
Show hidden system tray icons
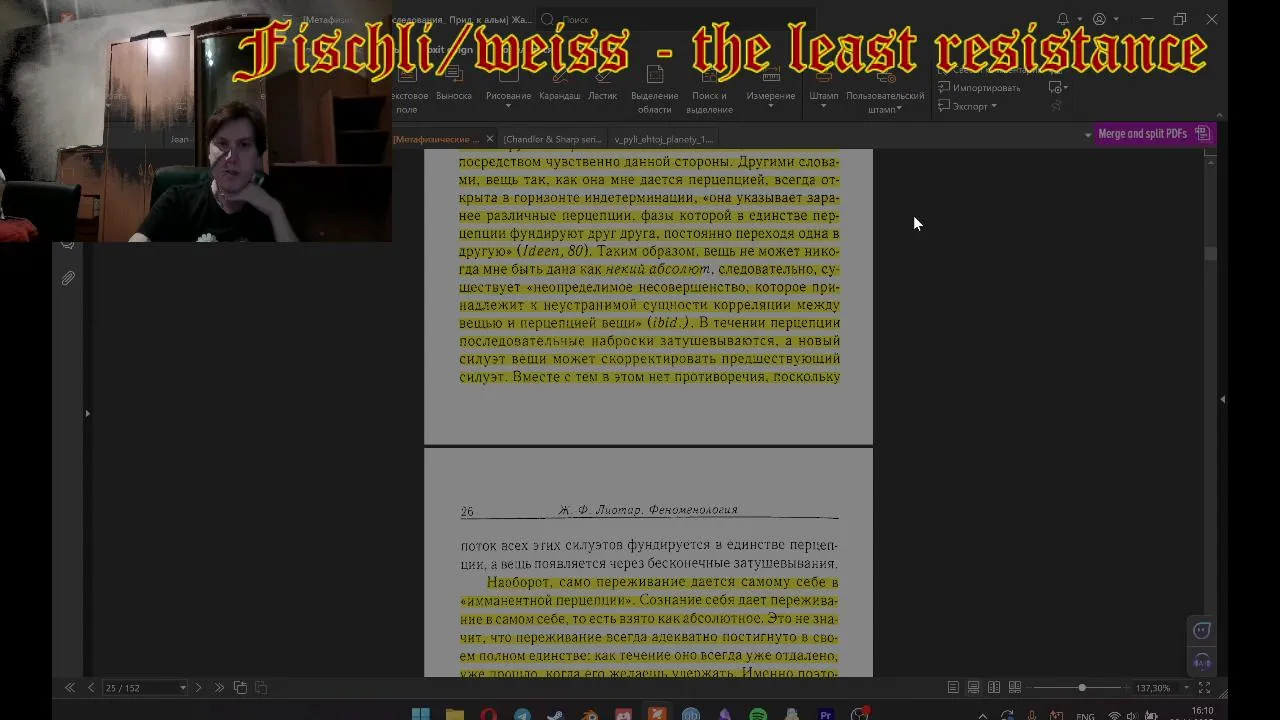982,715
